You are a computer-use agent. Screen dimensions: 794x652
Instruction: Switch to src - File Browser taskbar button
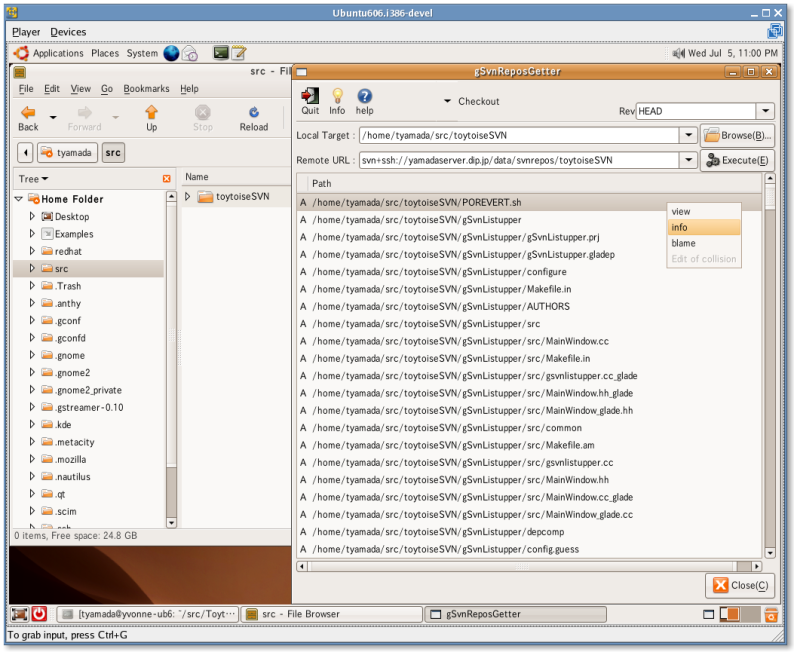tap(331, 614)
